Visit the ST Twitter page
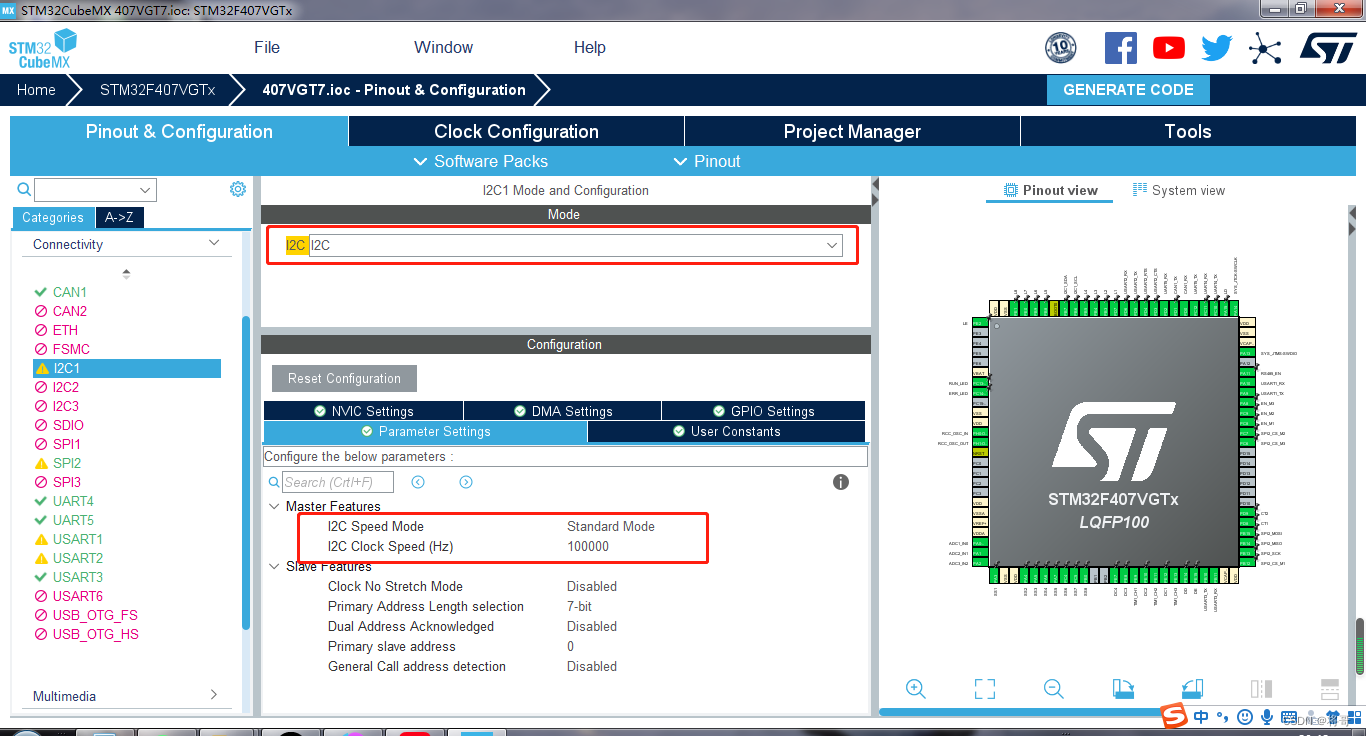Image resolution: width=1366 pixels, height=736 pixels. (x=1216, y=46)
